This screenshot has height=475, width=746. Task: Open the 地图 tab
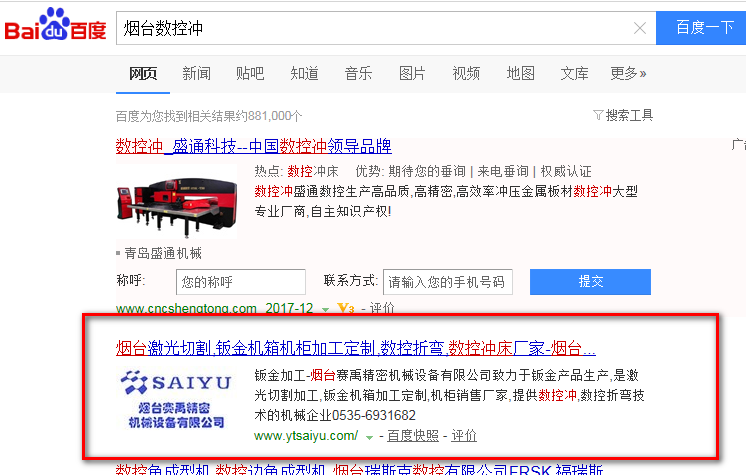coord(520,73)
